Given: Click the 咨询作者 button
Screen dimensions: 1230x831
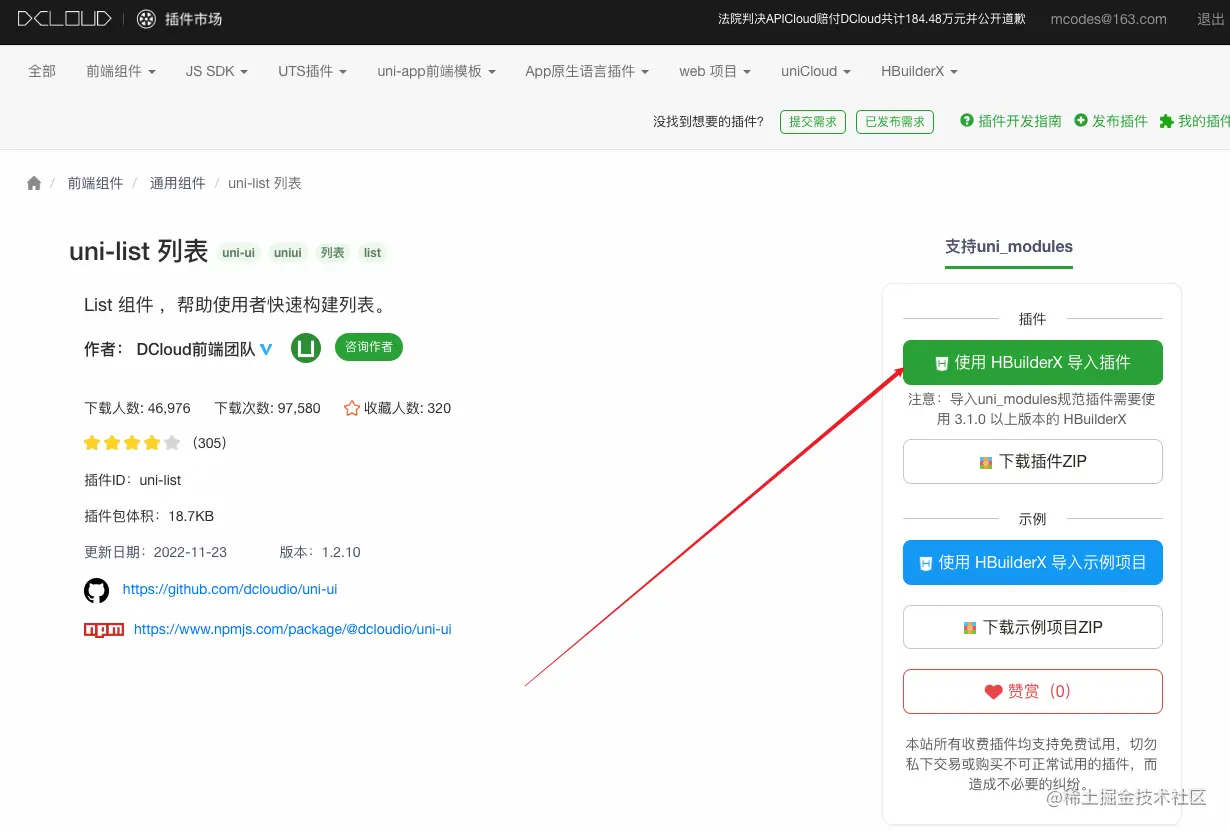Looking at the screenshot, I should point(368,347).
